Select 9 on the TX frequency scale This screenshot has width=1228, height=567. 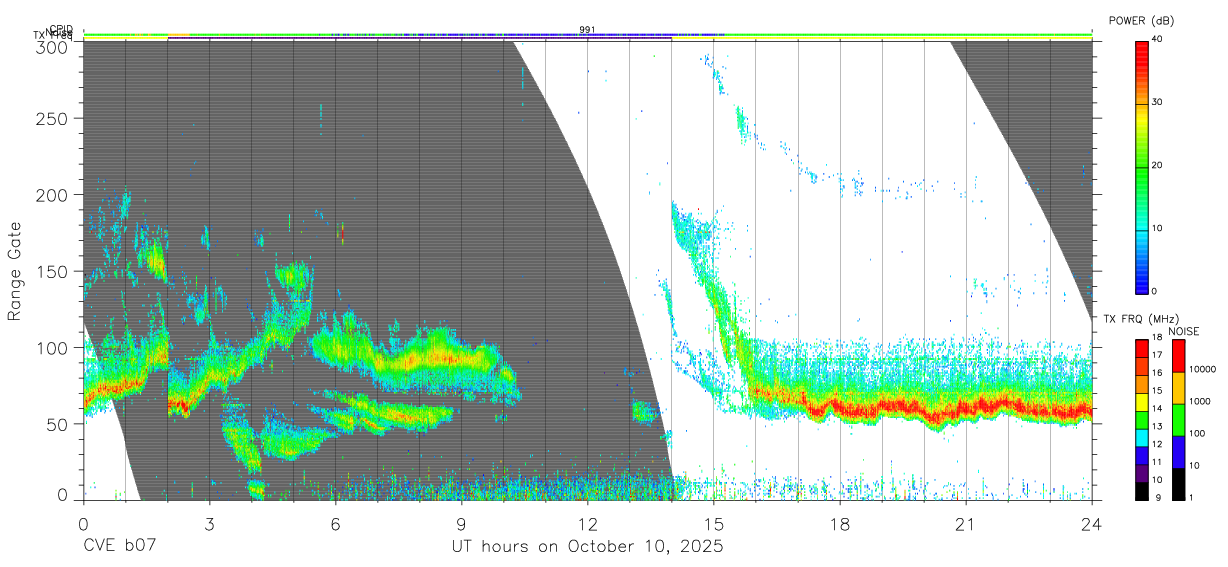1157,497
